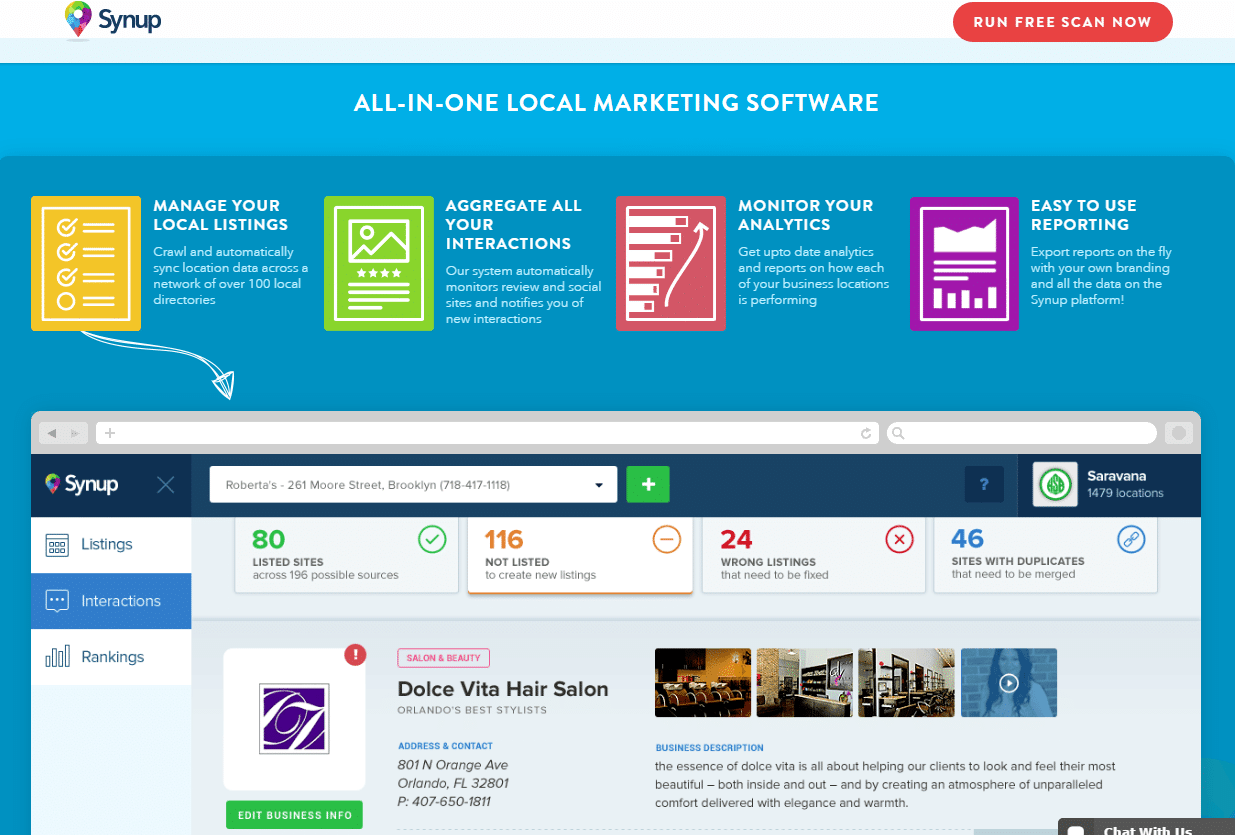
Task: Click the Salon & Beauty category tag
Action: [443, 658]
